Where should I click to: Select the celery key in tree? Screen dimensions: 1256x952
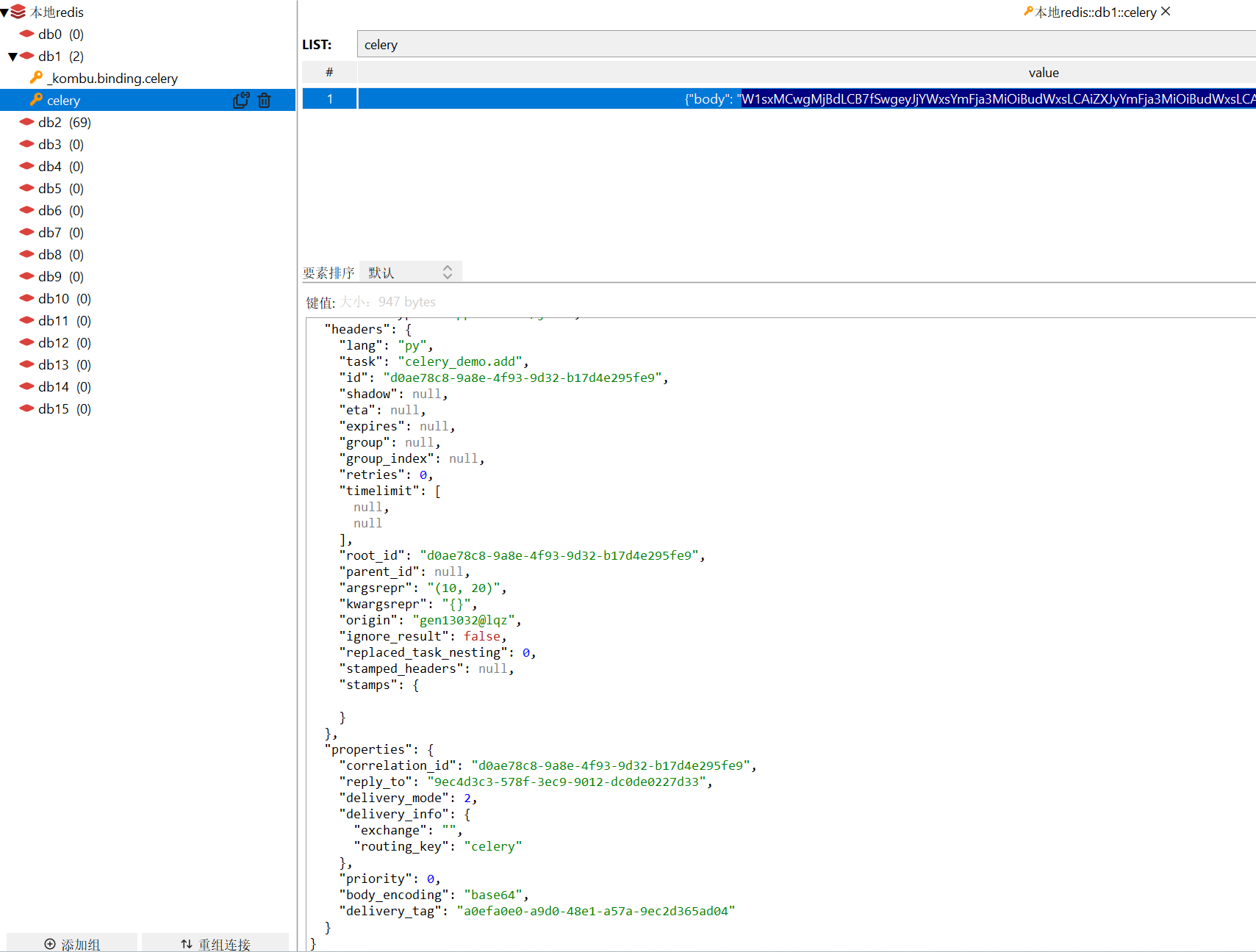tap(63, 100)
